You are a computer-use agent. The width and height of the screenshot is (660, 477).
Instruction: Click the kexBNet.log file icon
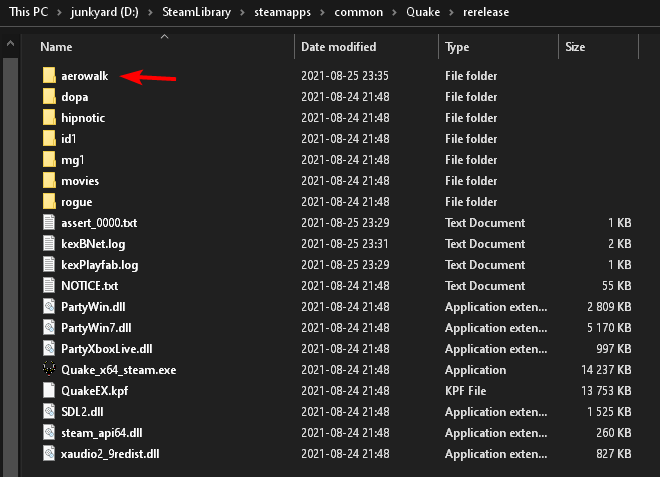50,244
